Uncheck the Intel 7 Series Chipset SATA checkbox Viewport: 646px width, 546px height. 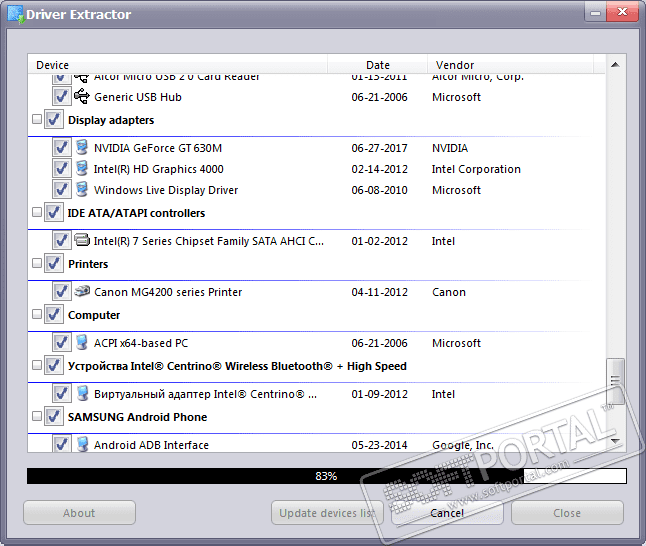click(62, 241)
